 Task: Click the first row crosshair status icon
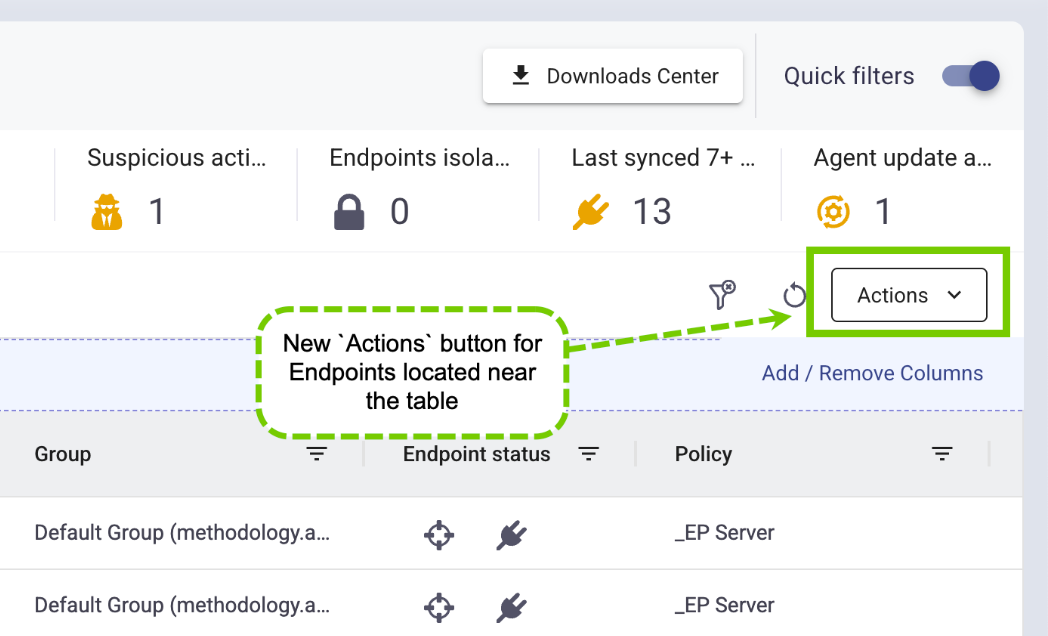(x=439, y=534)
